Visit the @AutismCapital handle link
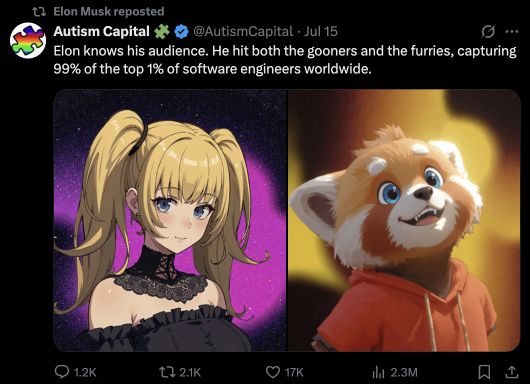This screenshot has height=384, width=530. point(243,31)
